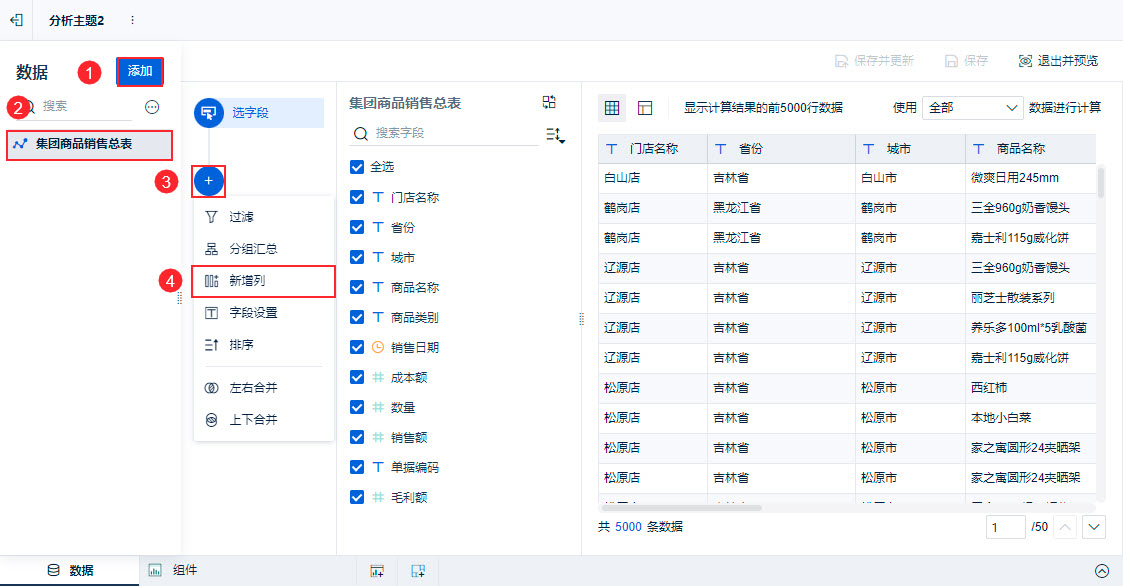Uncheck the 全选 checkbox
The image size is (1123, 586).
(357, 167)
